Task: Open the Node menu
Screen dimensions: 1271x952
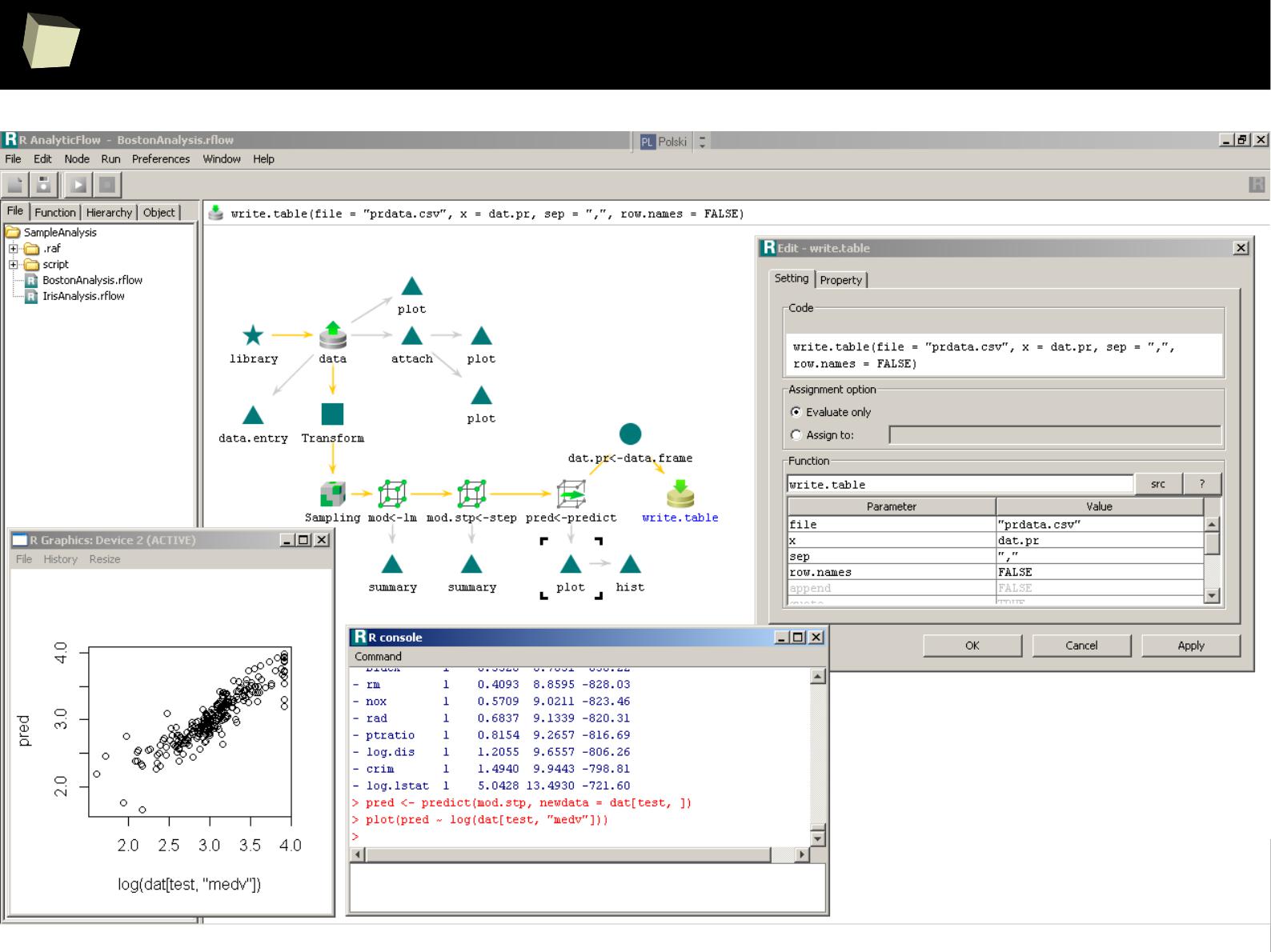Action: coord(77,159)
